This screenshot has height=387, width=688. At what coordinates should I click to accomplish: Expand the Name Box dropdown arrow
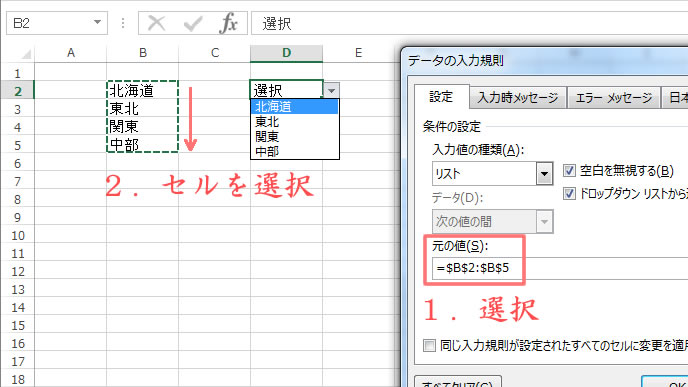97,22
